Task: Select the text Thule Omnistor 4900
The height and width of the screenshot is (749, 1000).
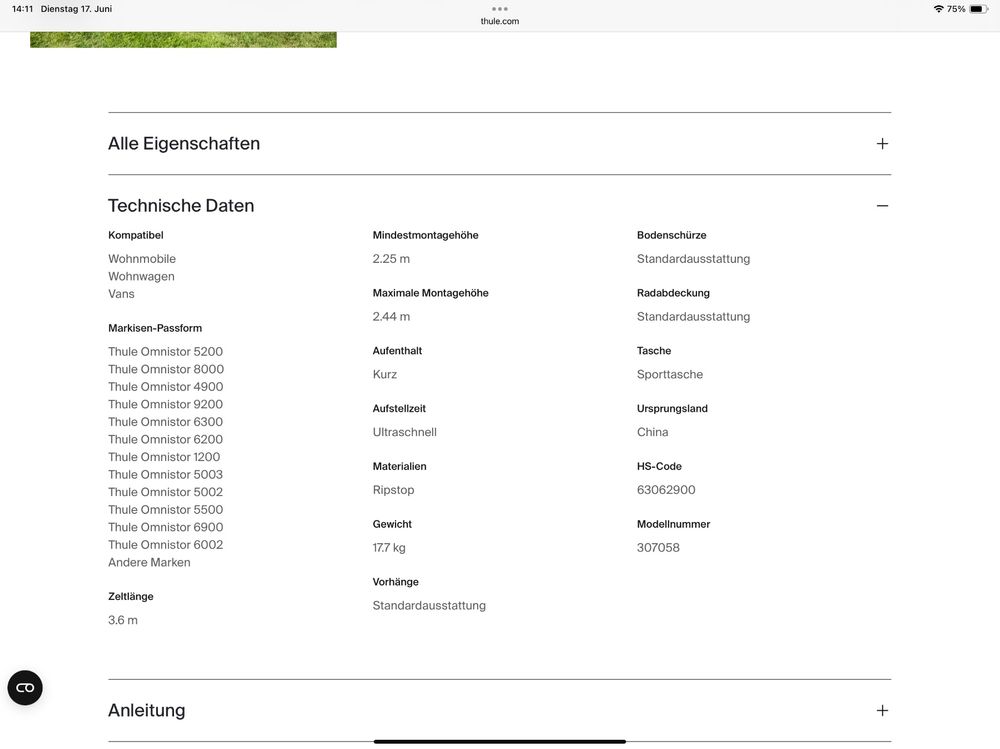Action: pyautogui.click(x=165, y=387)
